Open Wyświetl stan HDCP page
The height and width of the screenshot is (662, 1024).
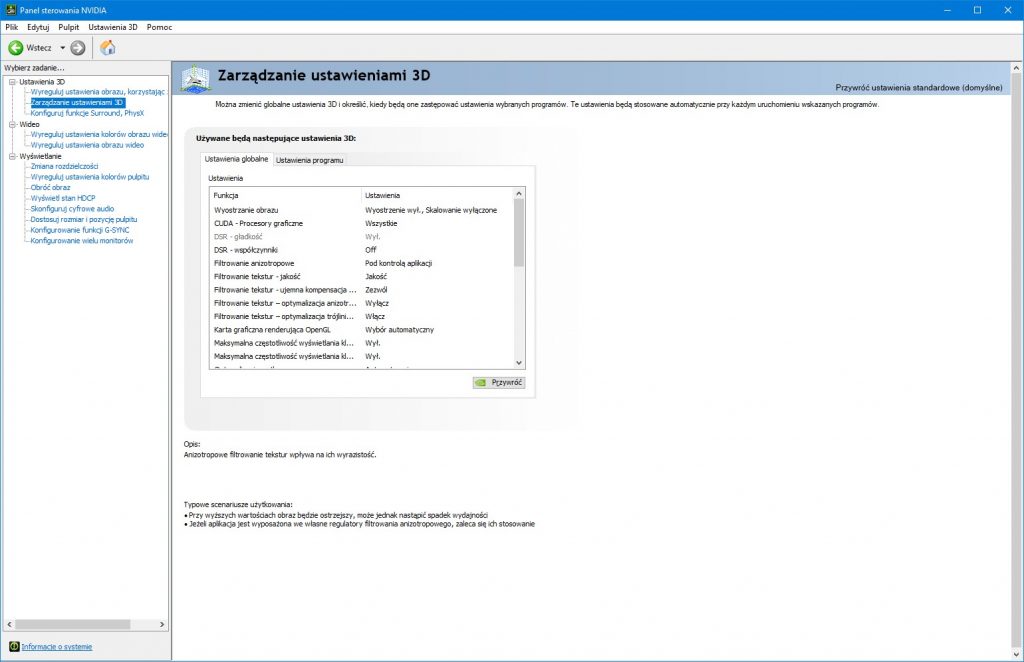[x=63, y=198]
